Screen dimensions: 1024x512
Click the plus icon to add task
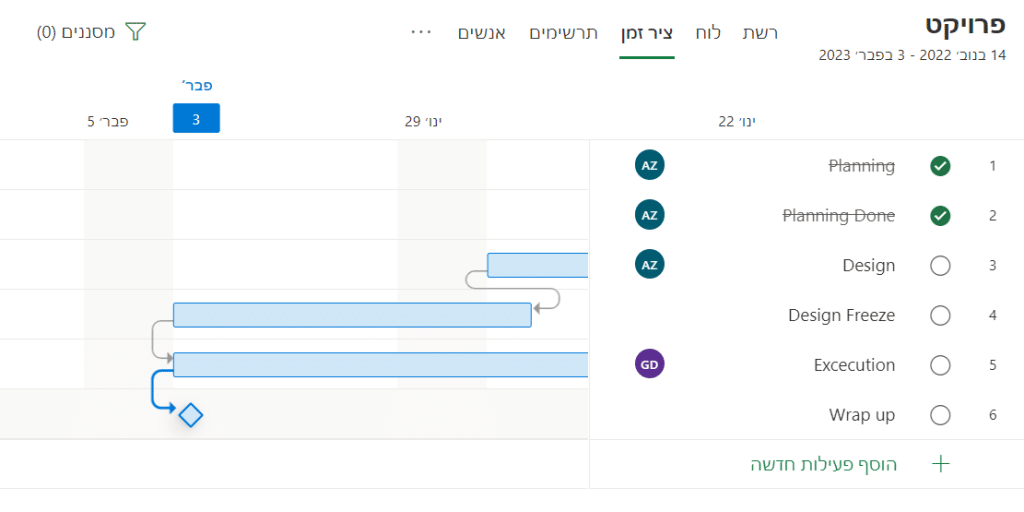tap(940, 464)
